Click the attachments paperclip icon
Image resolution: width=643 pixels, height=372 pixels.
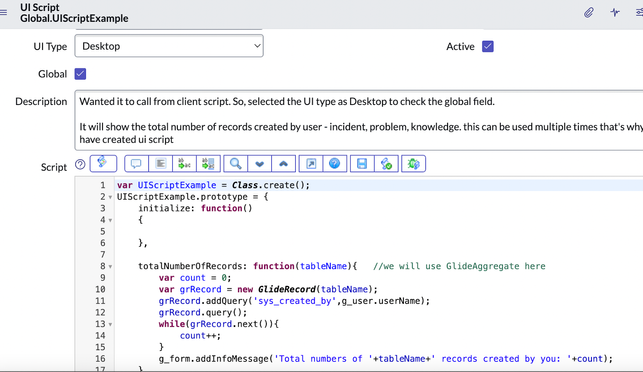click(x=589, y=13)
